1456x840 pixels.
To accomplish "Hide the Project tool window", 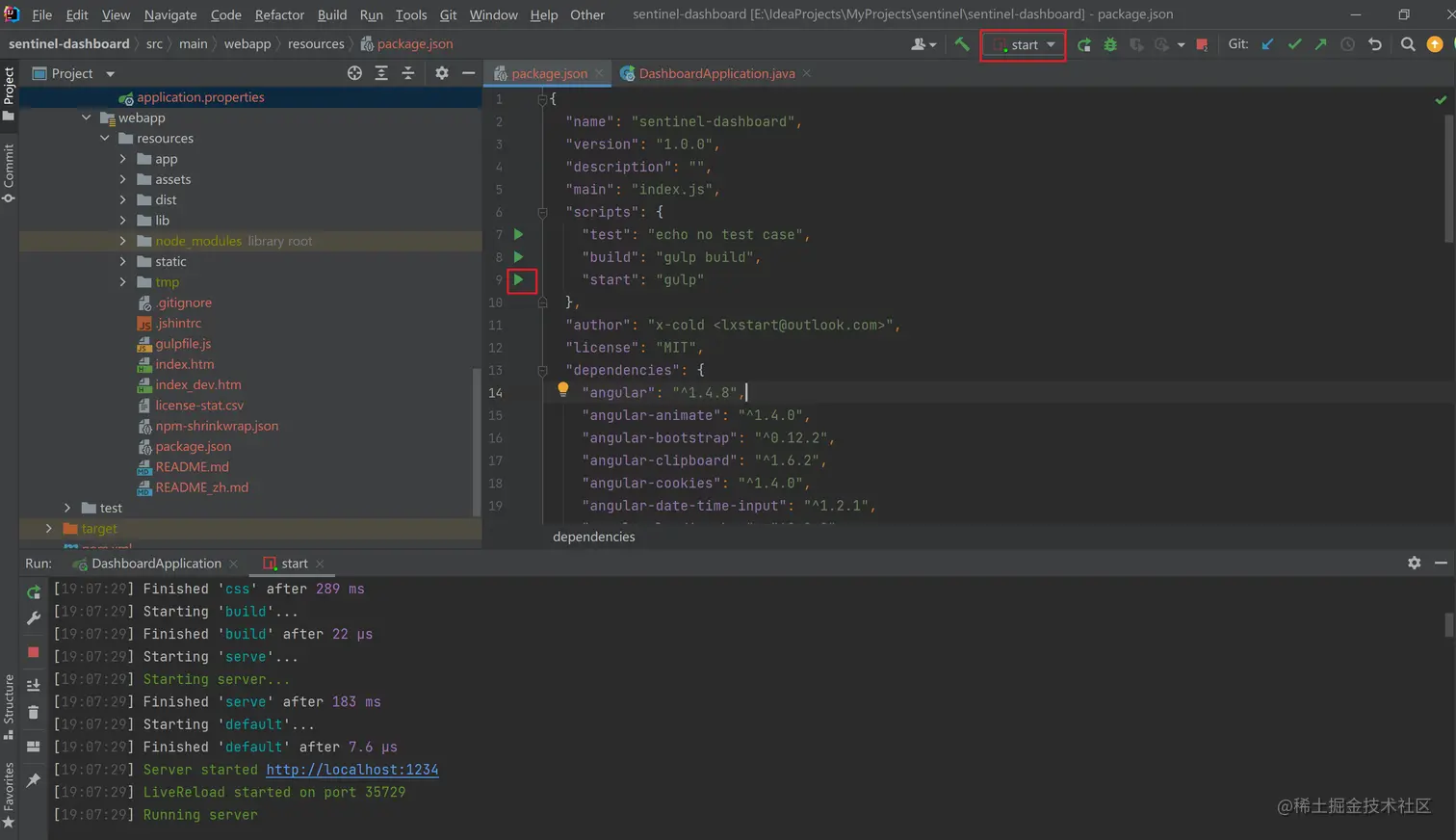I will pyautogui.click(x=469, y=73).
